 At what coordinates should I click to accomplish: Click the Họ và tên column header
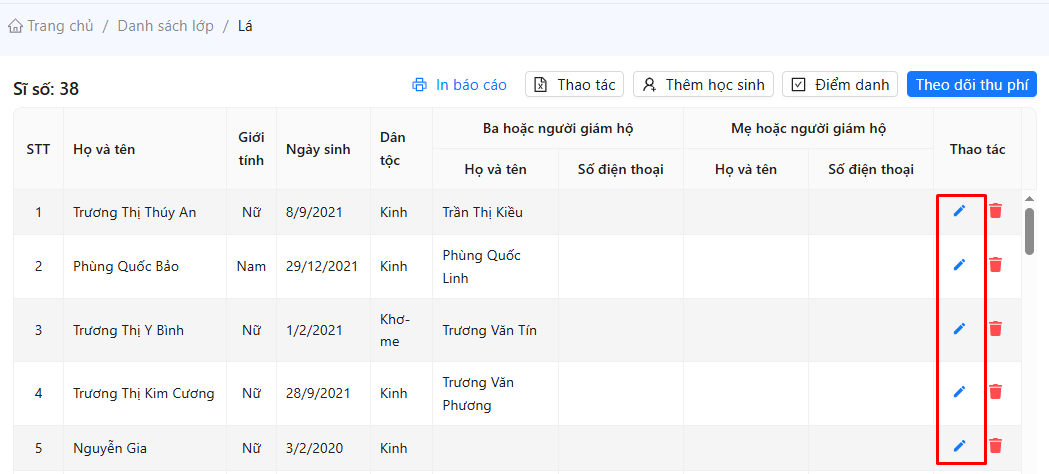pyautogui.click(x=104, y=149)
